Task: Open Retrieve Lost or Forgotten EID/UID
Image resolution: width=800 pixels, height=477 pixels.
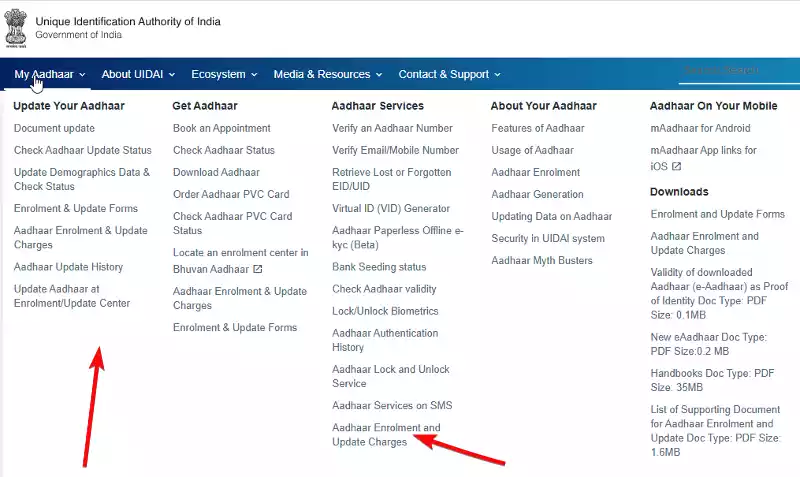Action: point(392,179)
